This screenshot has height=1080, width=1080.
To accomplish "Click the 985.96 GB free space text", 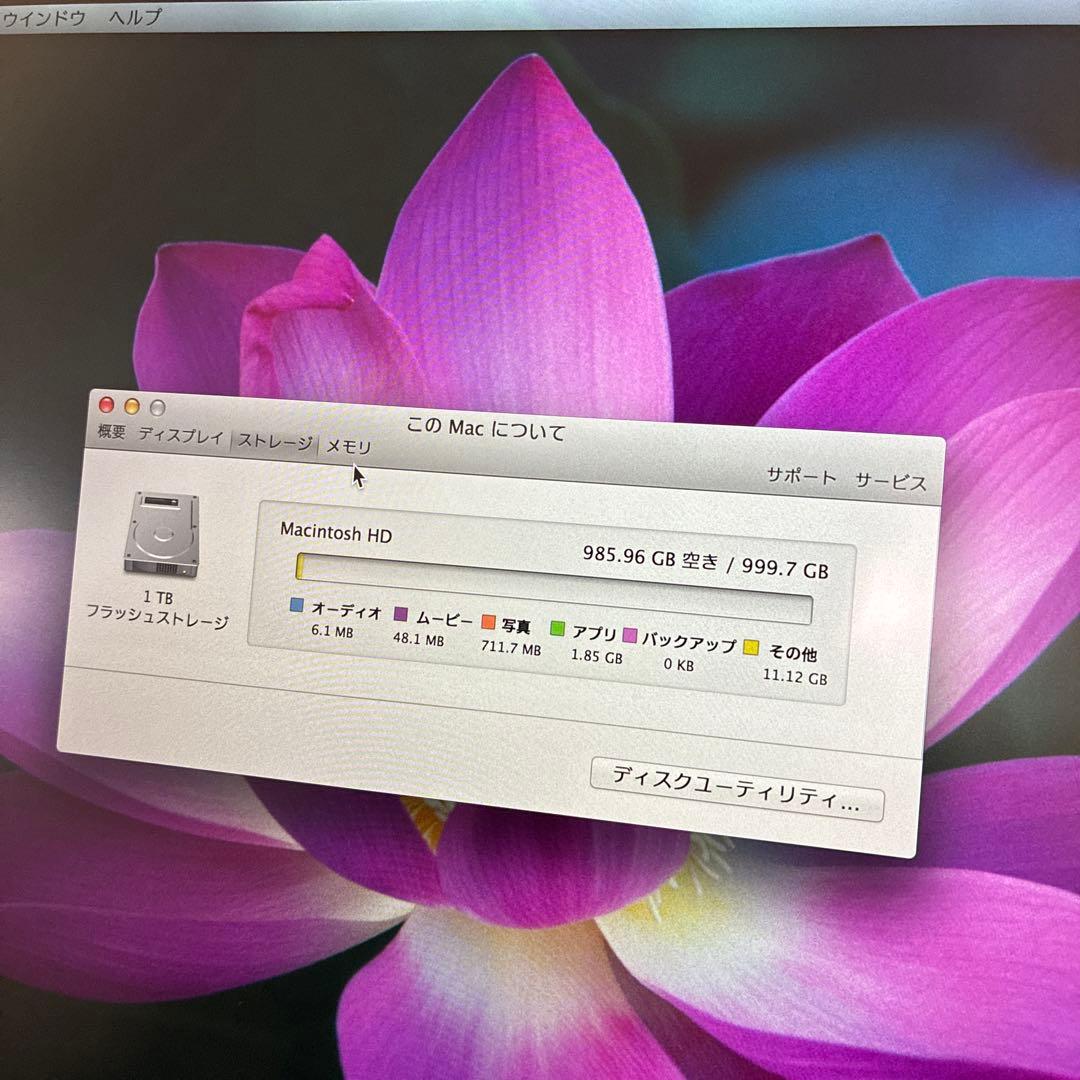I will 650,557.
